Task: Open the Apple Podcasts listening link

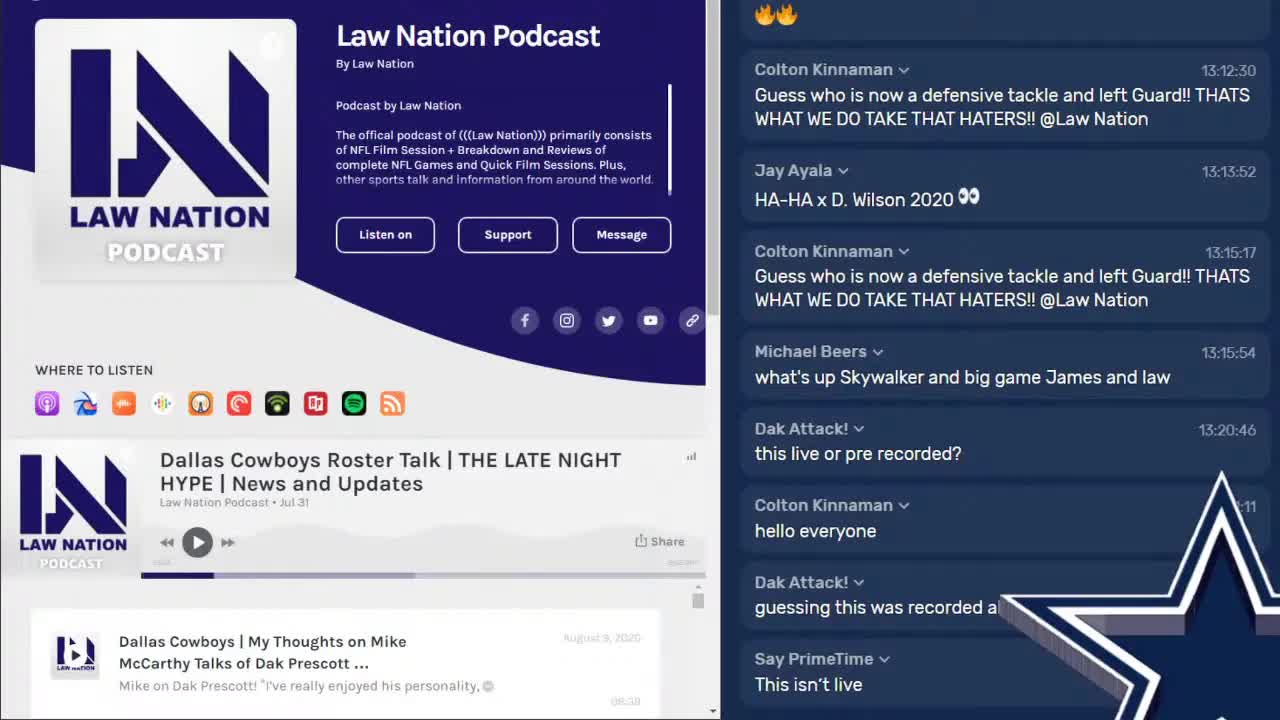Action: click(x=47, y=404)
